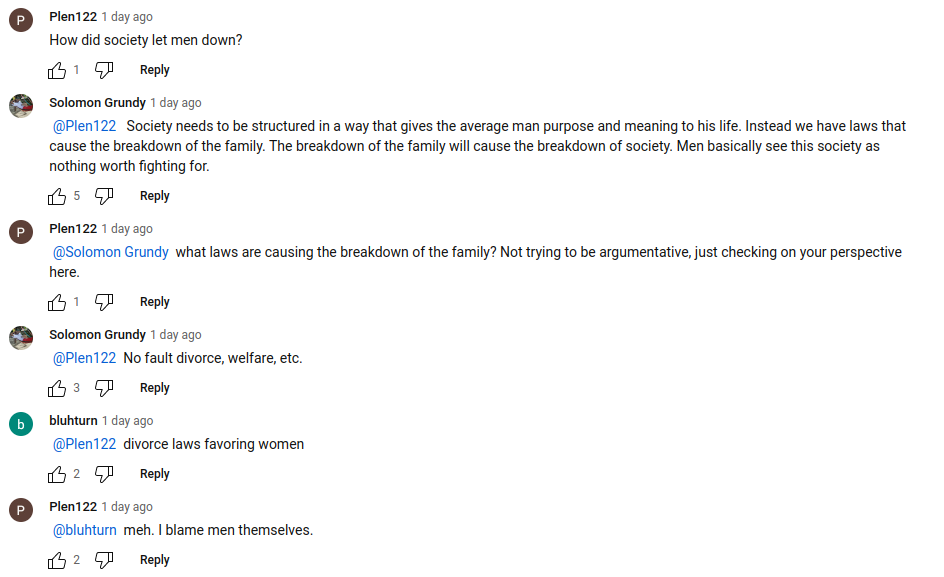Viewport: 944px width, 577px height.
Task: Dislike bluhturn's divorce laws comment
Action: [104, 474]
